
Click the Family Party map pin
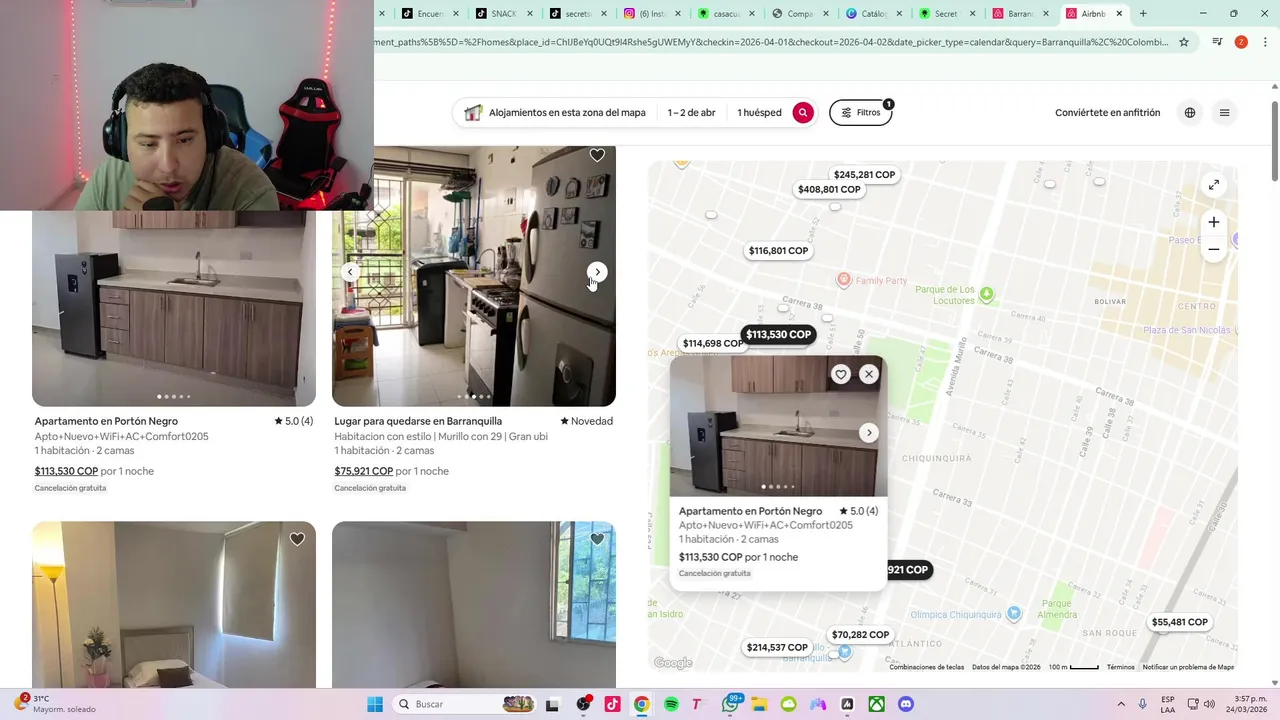coord(843,281)
